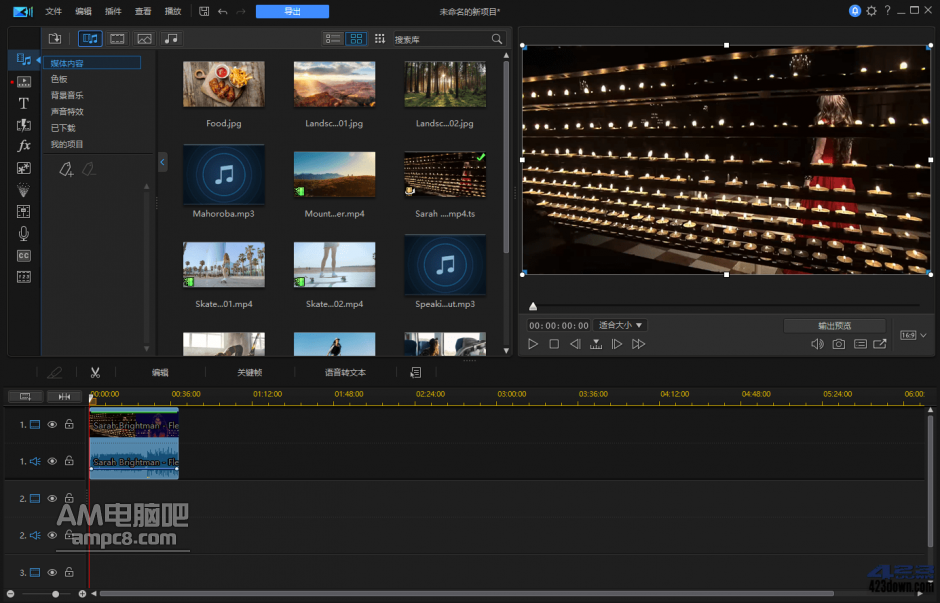Show only video files filter icon
The height and width of the screenshot is (603, 940).
tap(117, 39)
